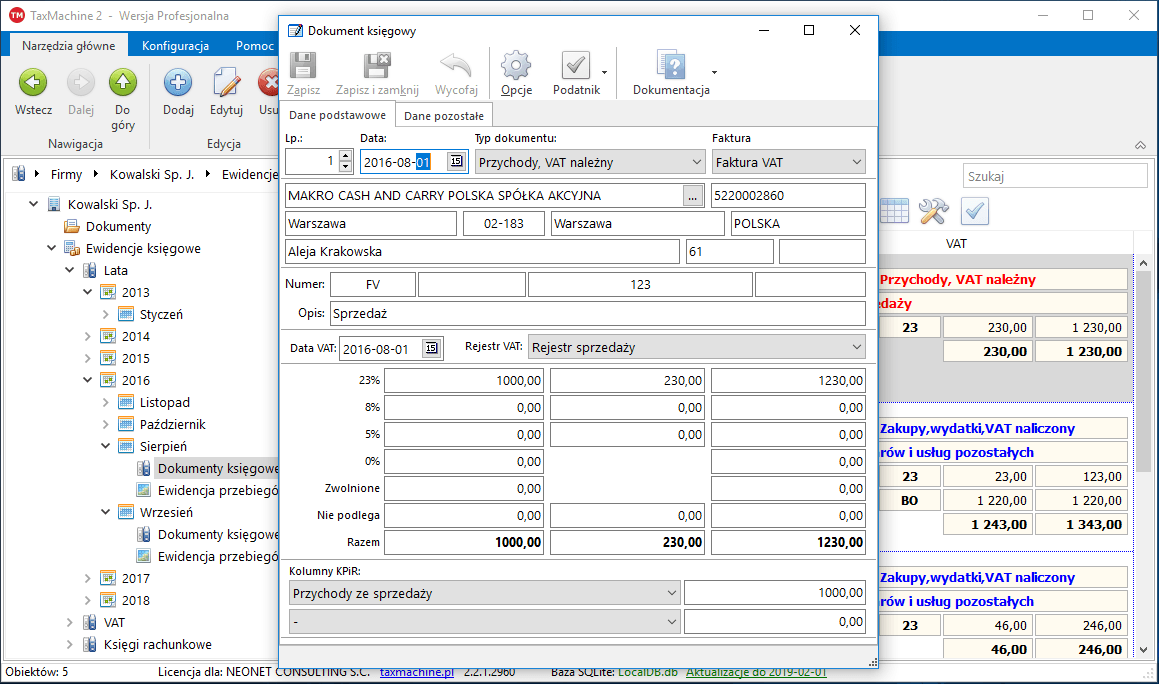The height and width of the screenshot is (684, 1159).
Task: Collapse the Sierpień tree node
Action: click(106, 447)
